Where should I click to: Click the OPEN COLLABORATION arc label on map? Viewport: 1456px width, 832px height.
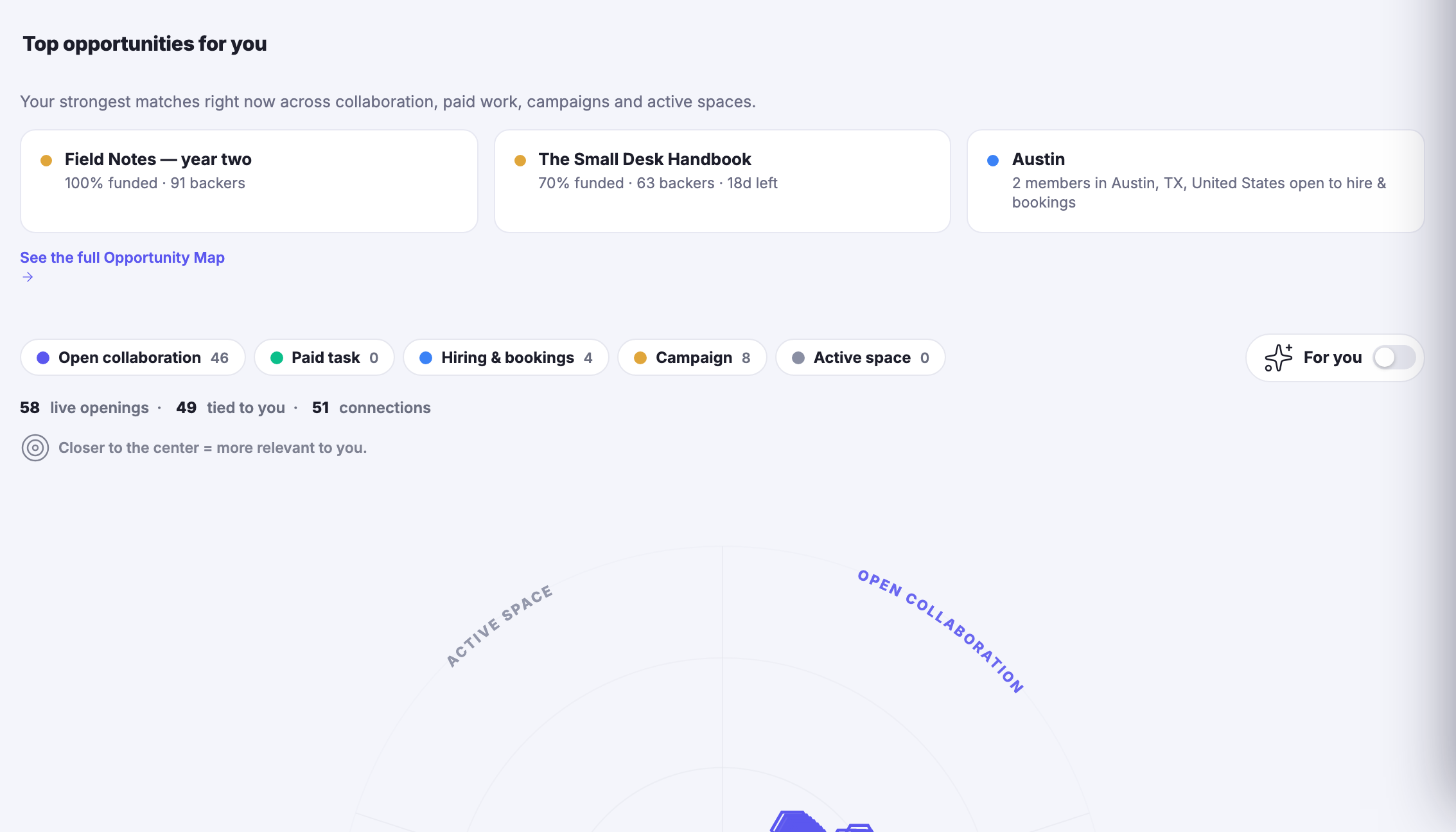941,630
